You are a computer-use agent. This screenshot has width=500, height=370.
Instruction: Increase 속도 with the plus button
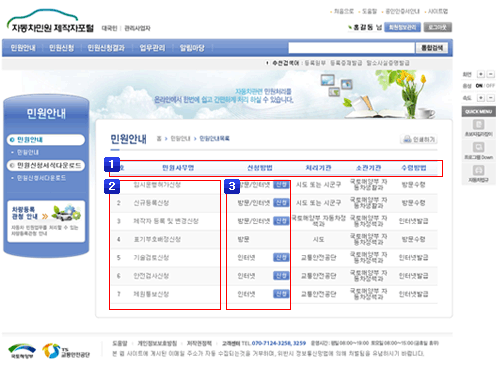tap(481, 98)
